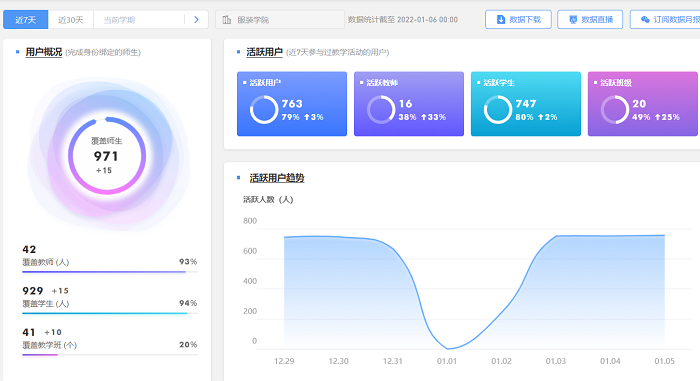Switch to the 近30天 tab
This screenshot has height=381, width=700.
pos(71,20)
